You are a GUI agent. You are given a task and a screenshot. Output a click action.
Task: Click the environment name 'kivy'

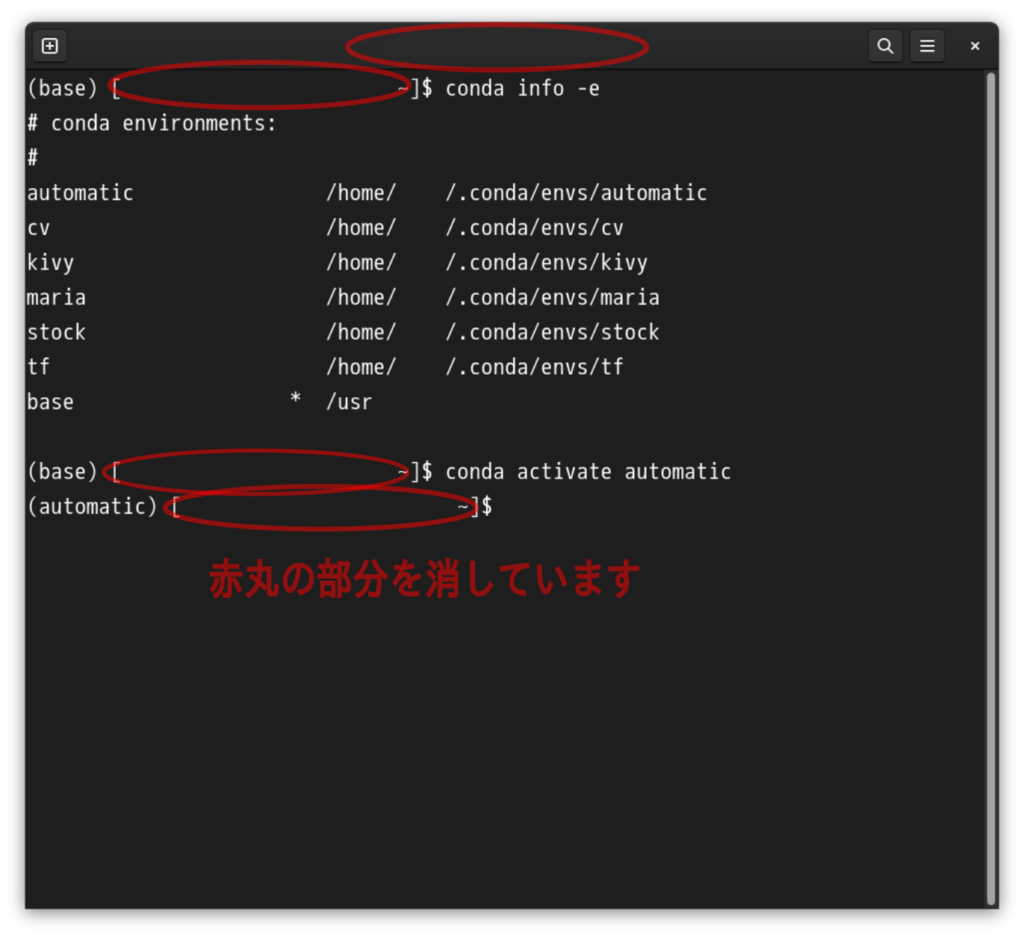point(50,262)
